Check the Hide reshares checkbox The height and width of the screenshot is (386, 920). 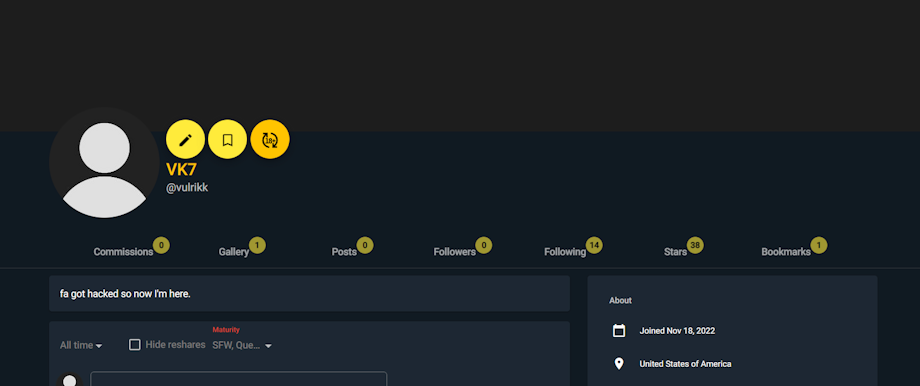pyautogui.click(x=134, y=345)
